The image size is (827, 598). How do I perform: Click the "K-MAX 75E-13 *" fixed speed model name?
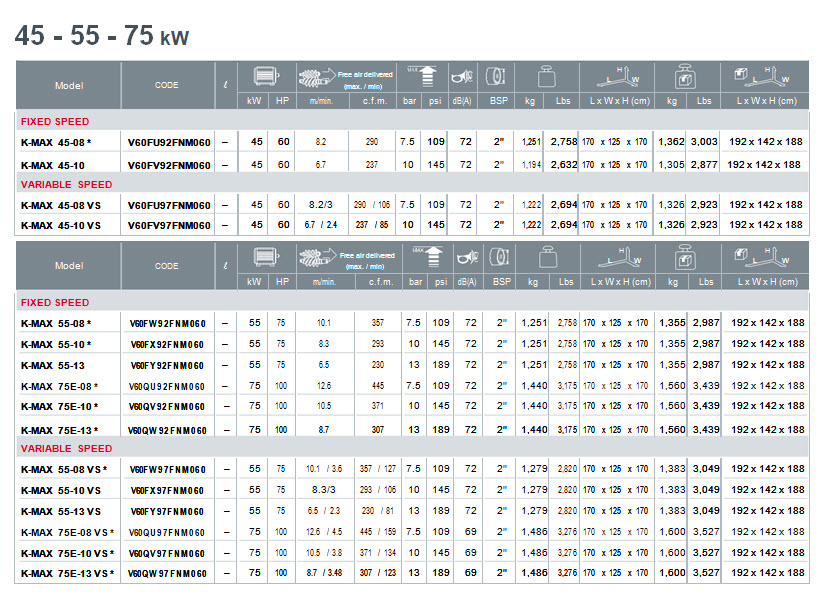point(59,430)
